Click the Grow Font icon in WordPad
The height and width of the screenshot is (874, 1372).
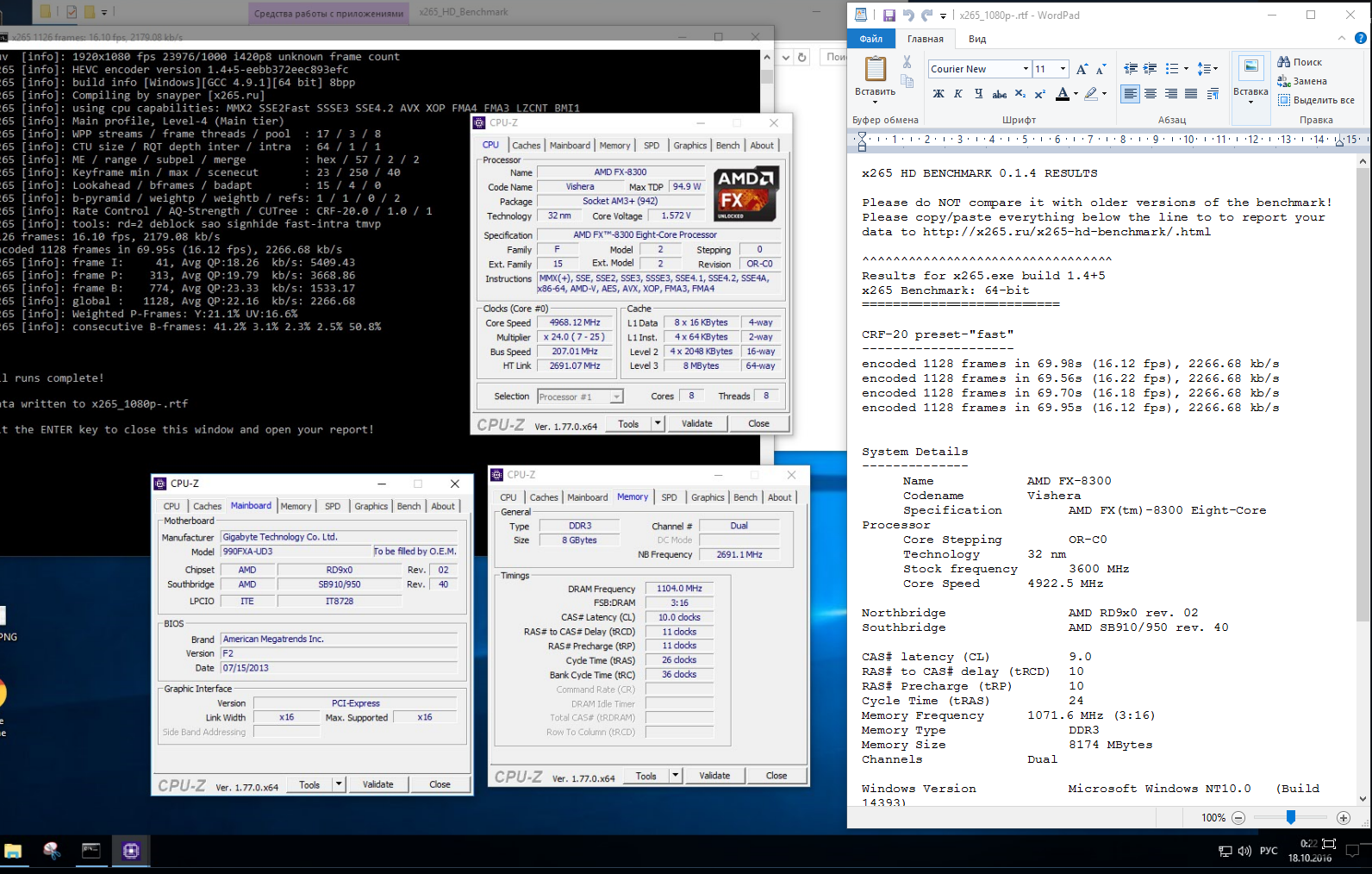click(x=1082, y=69)
